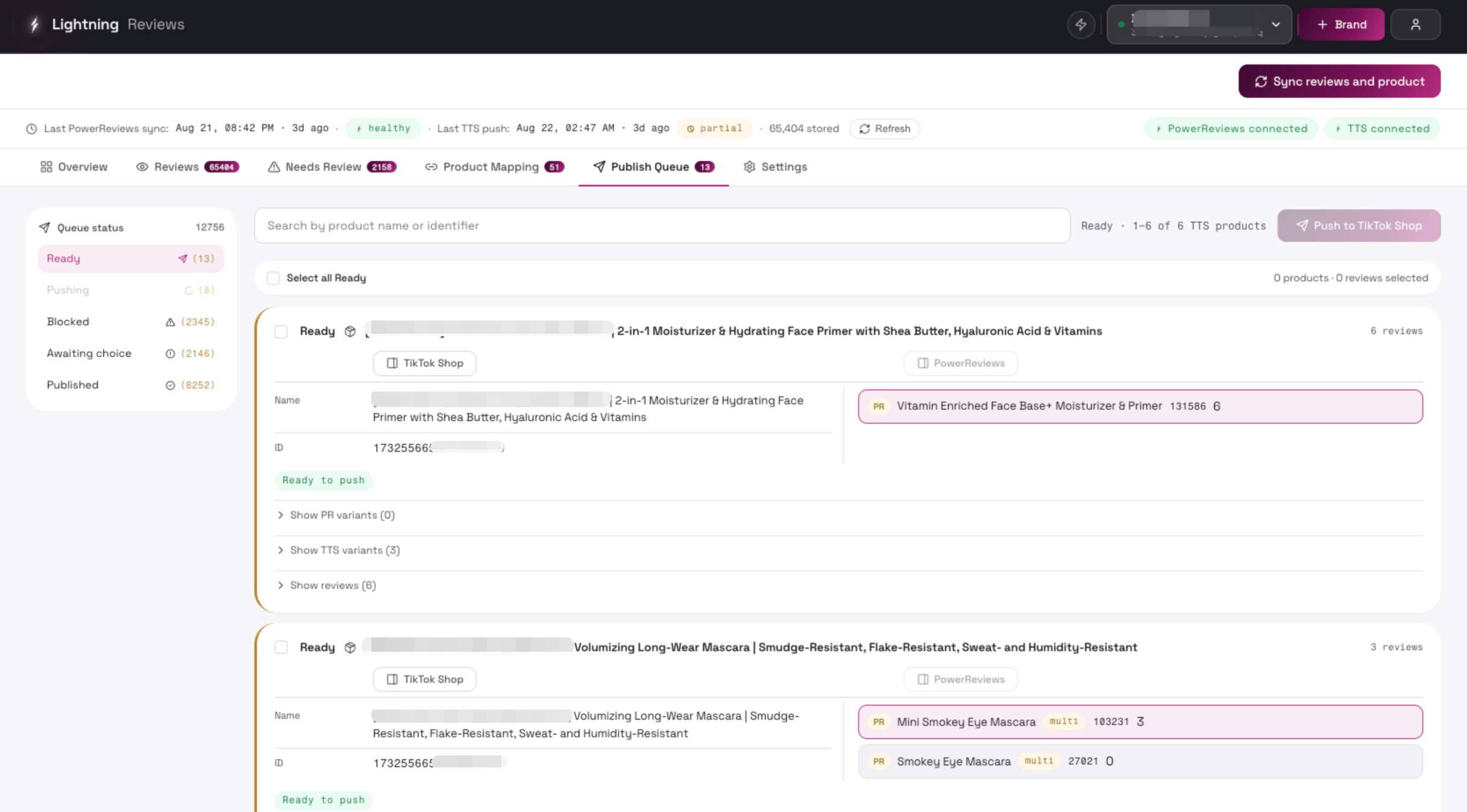Select the Published queue status filter

[131, 386]
